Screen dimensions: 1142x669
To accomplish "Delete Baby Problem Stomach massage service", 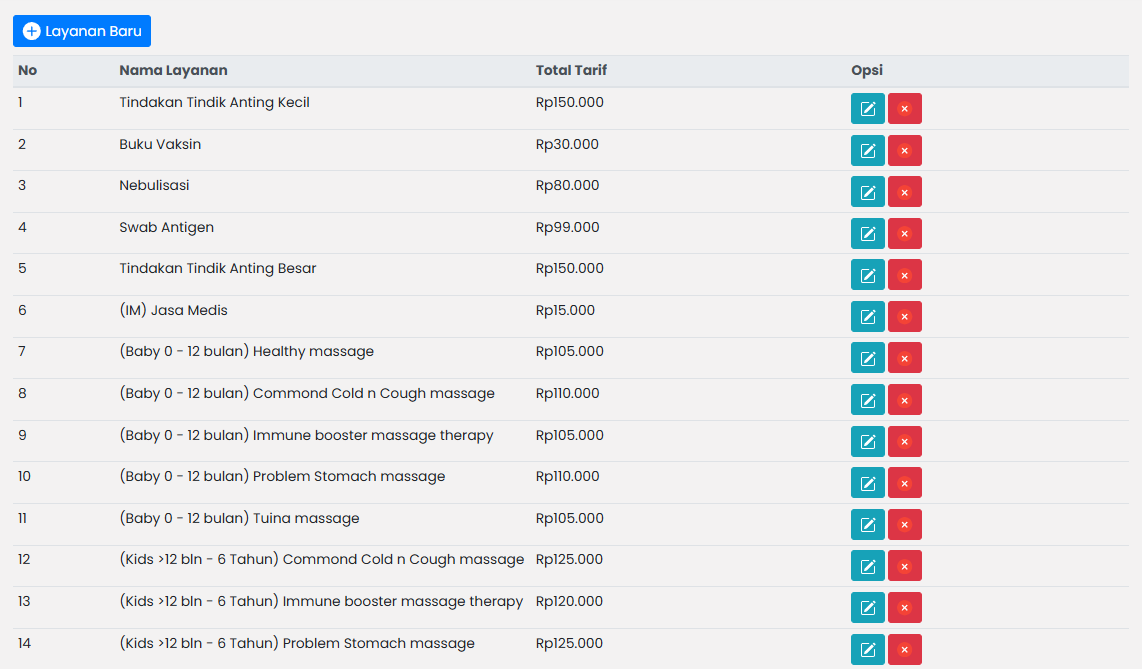I will [904, 483].
